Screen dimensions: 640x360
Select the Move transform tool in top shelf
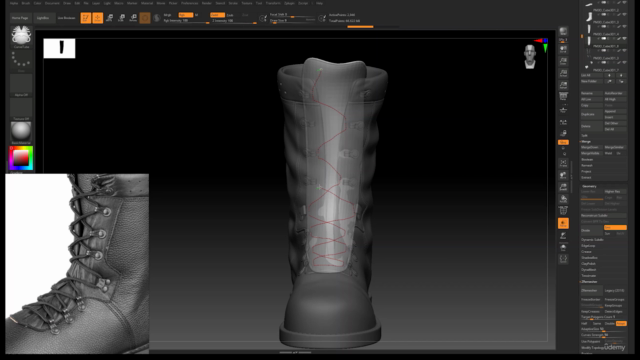point(109,18)
